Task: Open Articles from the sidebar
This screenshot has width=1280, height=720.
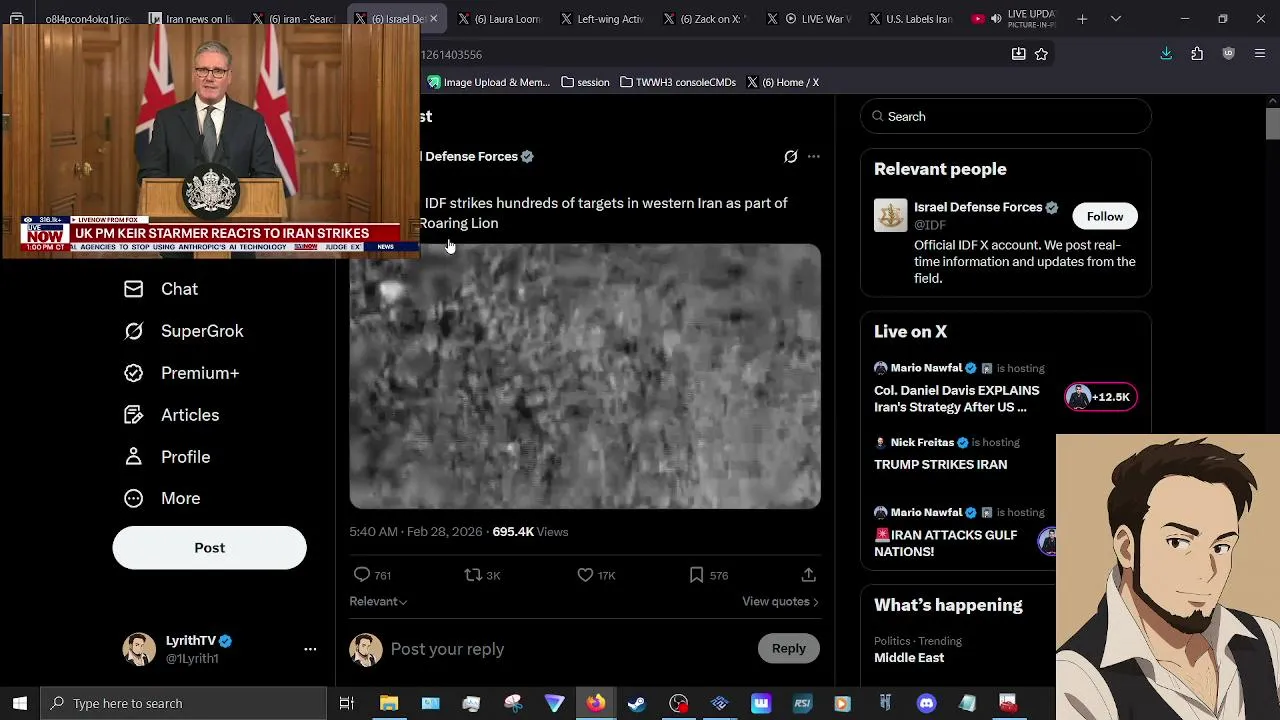Action: coord(171,415)
